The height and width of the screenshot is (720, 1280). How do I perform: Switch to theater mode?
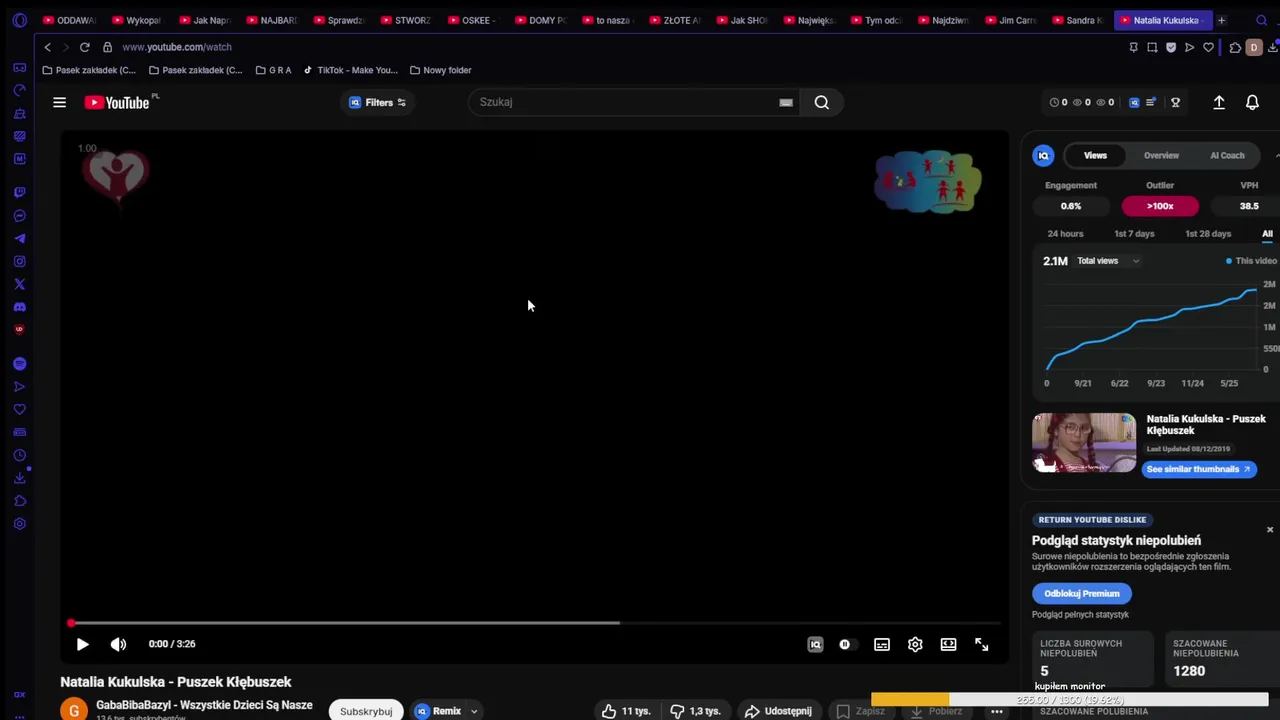pyautogui.click(x=948, y=645)
